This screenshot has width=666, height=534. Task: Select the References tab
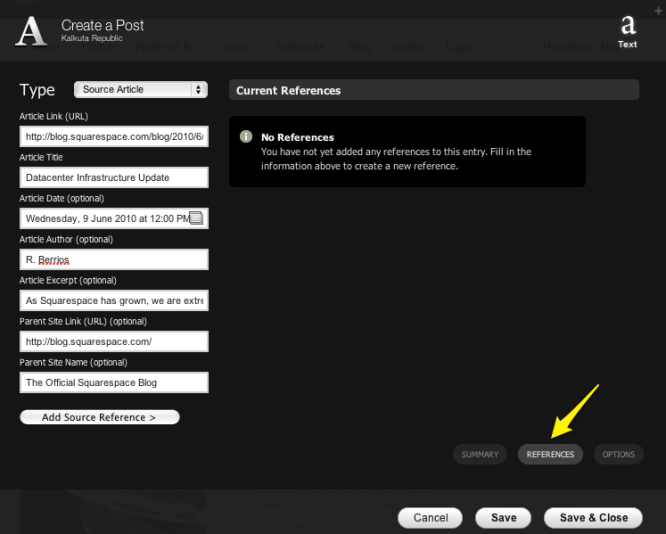(x=550, y=454)
